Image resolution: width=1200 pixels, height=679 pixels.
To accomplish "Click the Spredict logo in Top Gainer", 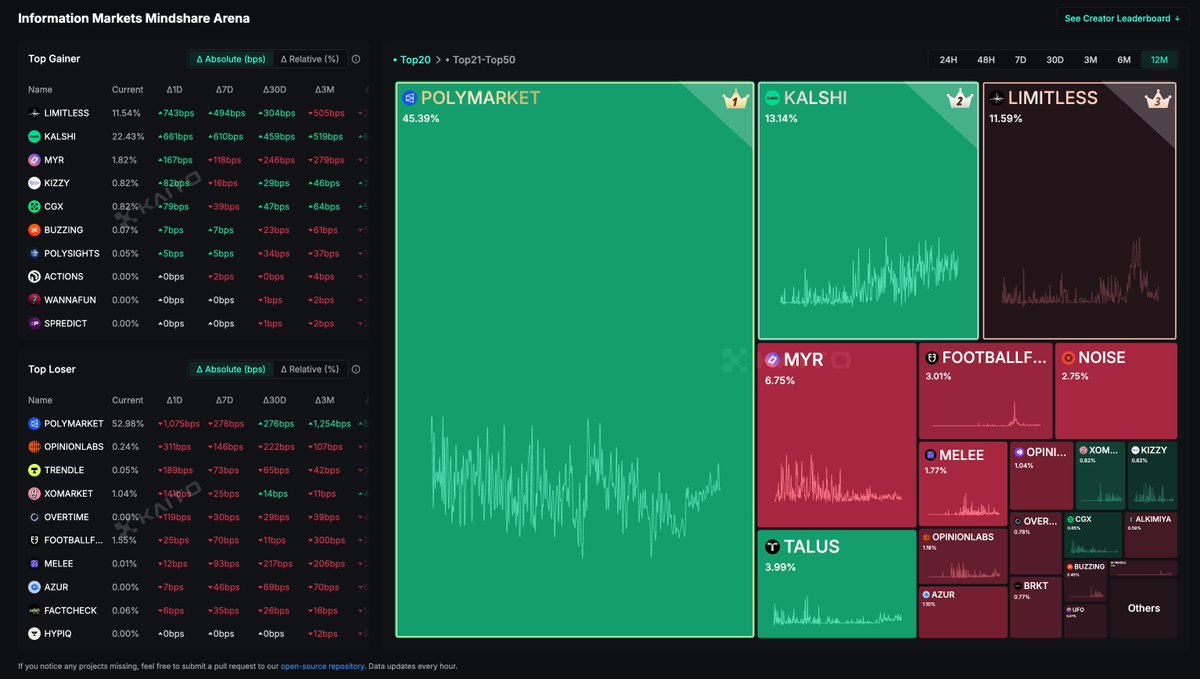I will (x=34, y=323).
